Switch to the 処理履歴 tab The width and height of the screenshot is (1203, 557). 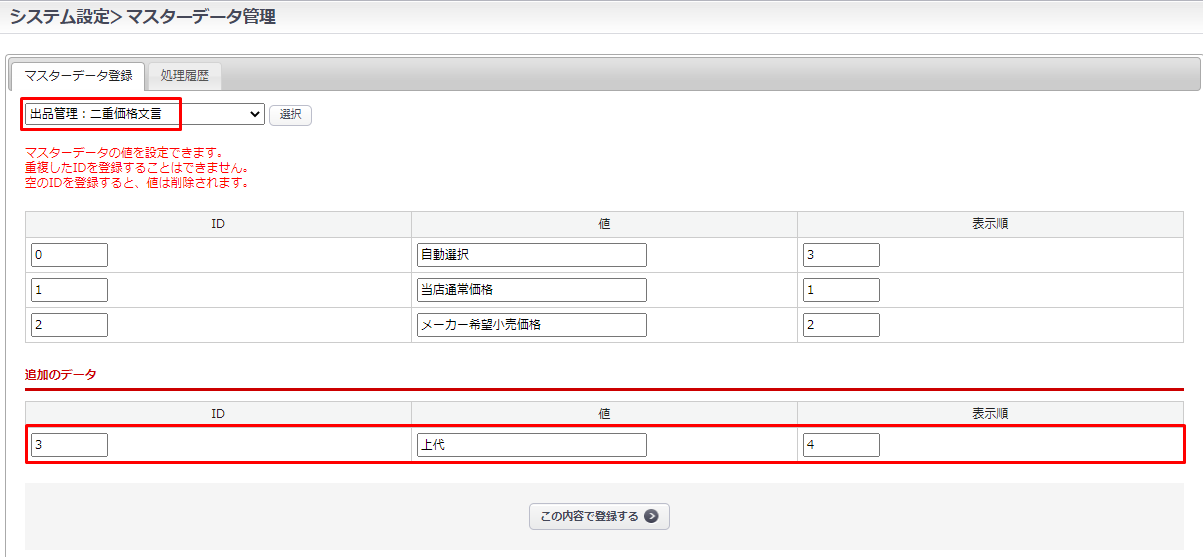(x=185, y=76)
